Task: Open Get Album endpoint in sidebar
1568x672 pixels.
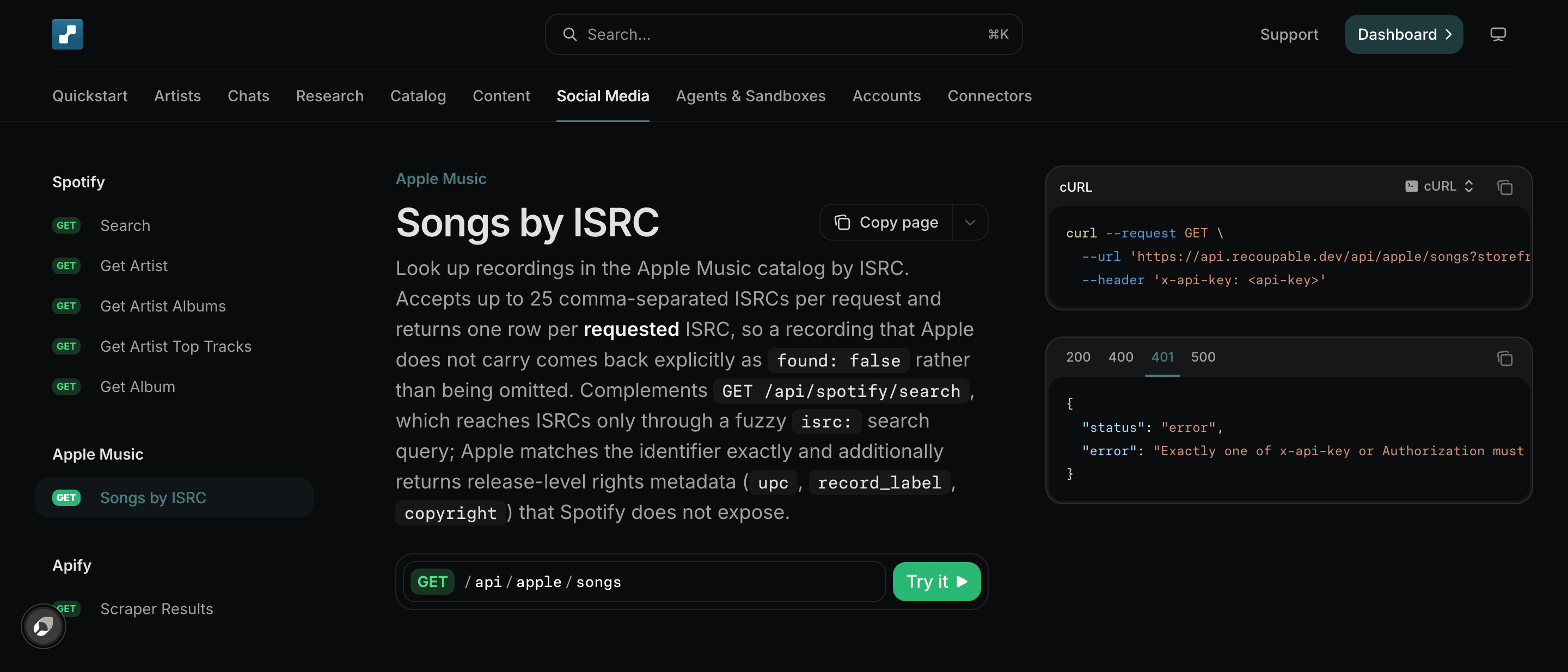Action: pyautogui.click(x=174, y=387)
